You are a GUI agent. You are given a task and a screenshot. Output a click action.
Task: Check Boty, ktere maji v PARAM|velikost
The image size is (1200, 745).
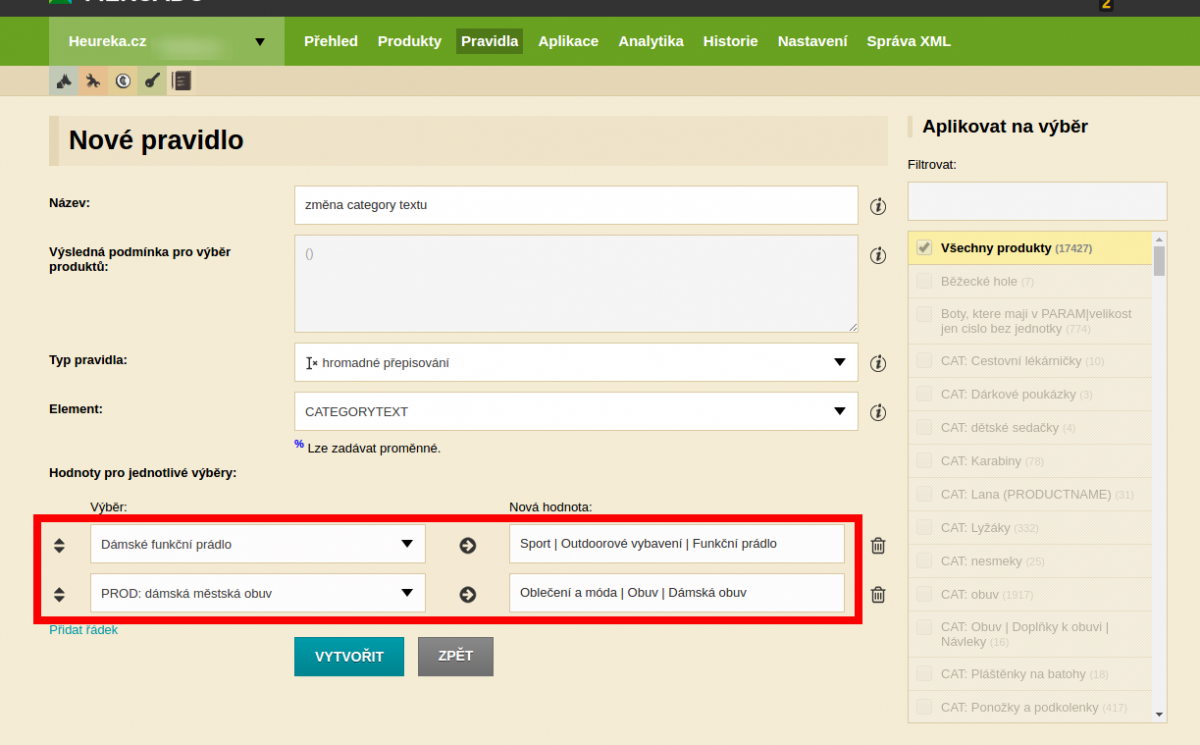[924, 313]
